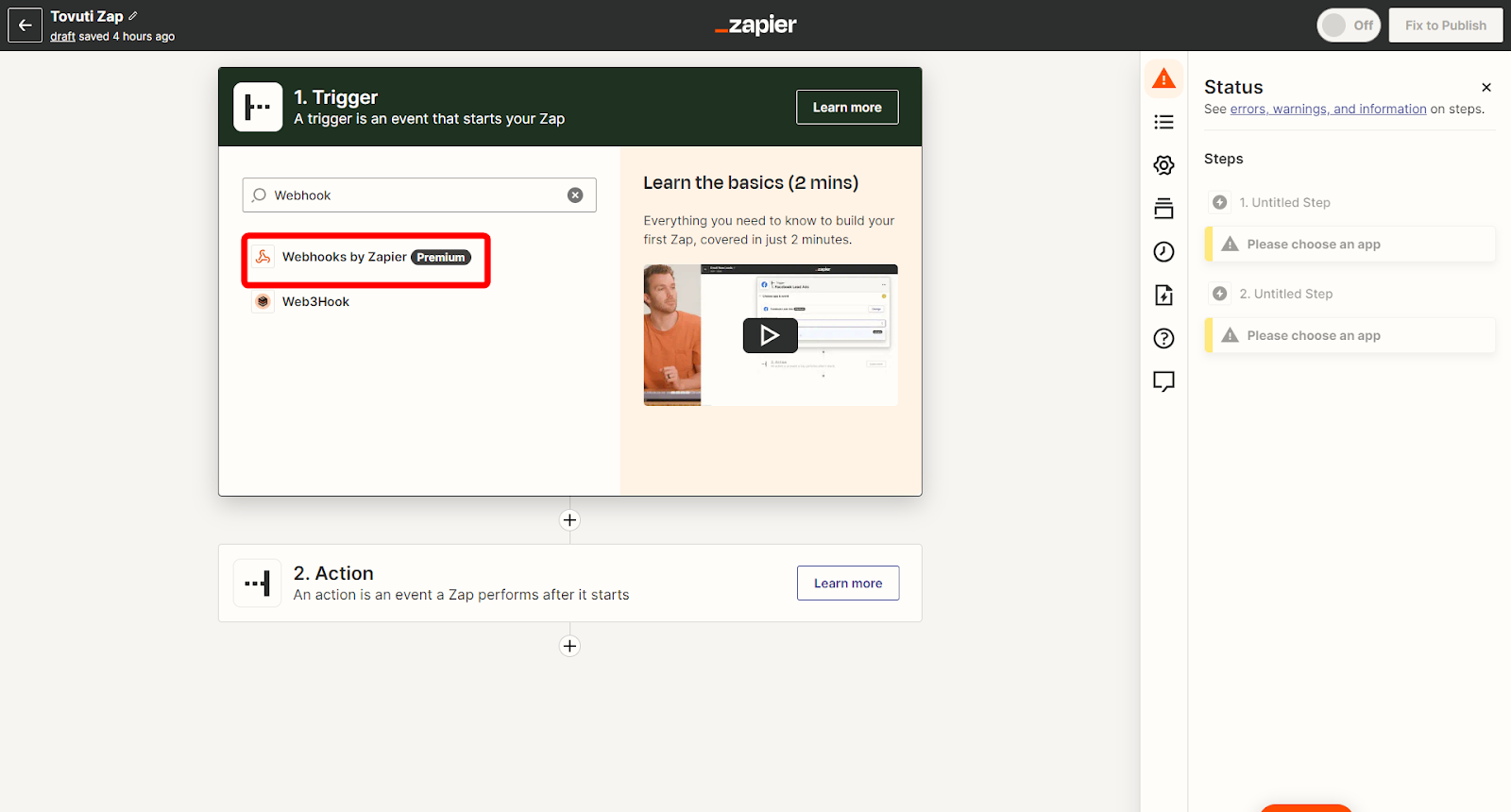Image resolution: width=1511 pixels, height=812 pixels.
Task: Focus the Webhook search field
Action: coord(419,195)
